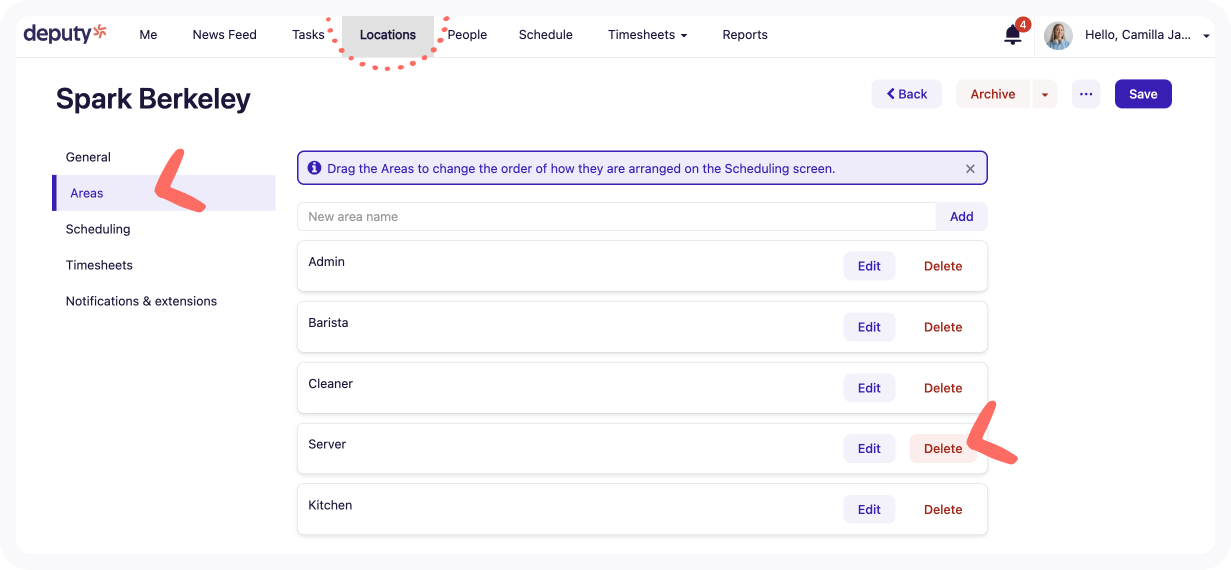This screenshot has height=570, width=1231.
Task: Open the Tasks tab
Action: [x=308, y=35]
